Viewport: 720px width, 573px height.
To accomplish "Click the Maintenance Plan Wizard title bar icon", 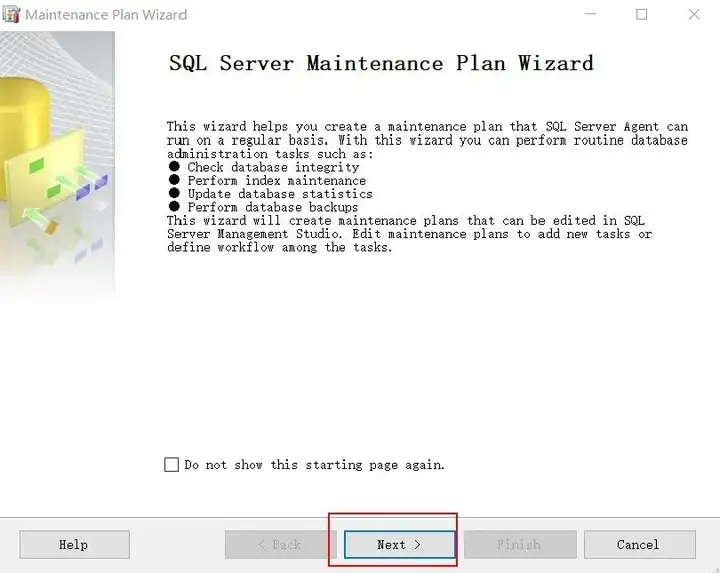I will tap(12, 15).
